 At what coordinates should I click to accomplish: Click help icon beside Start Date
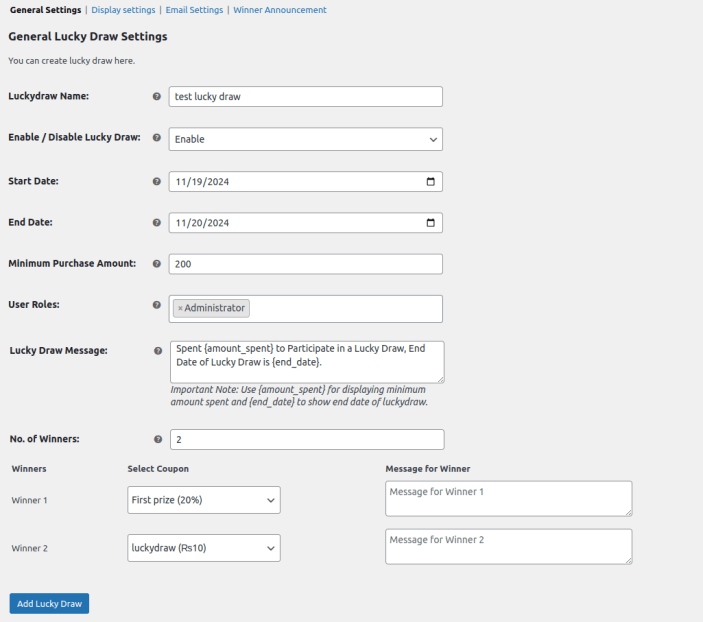[157, 182]
